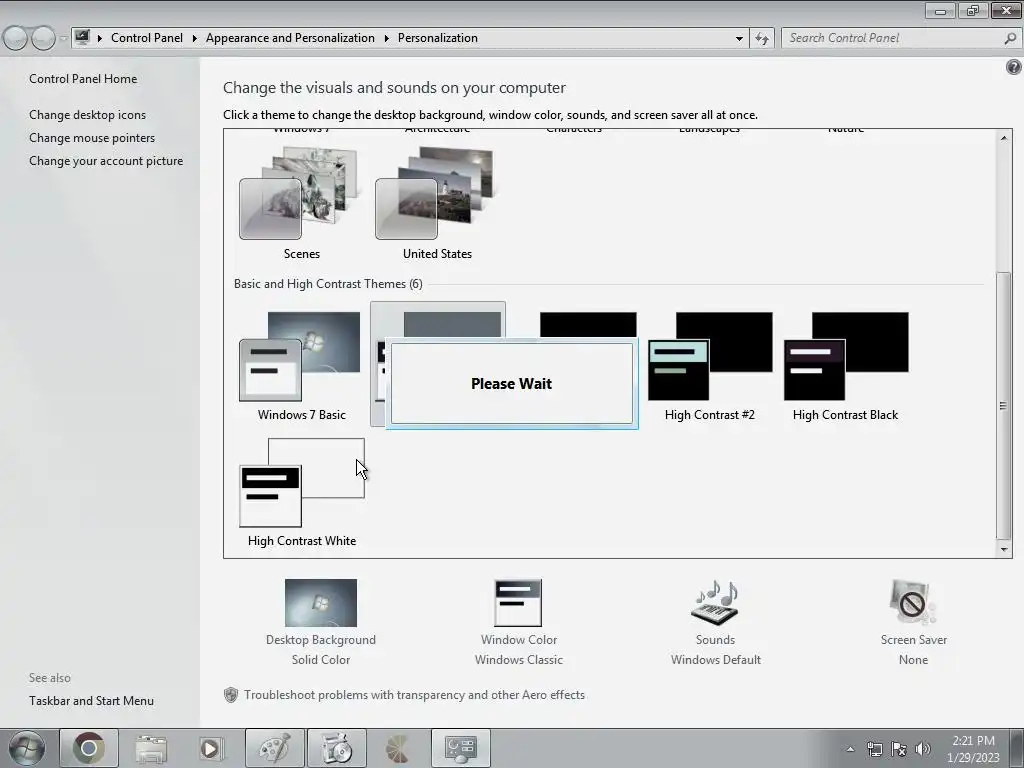Viewport: 1024px width, 768px height.
Task: Click the network tray icon
Action: coord(874,749)
